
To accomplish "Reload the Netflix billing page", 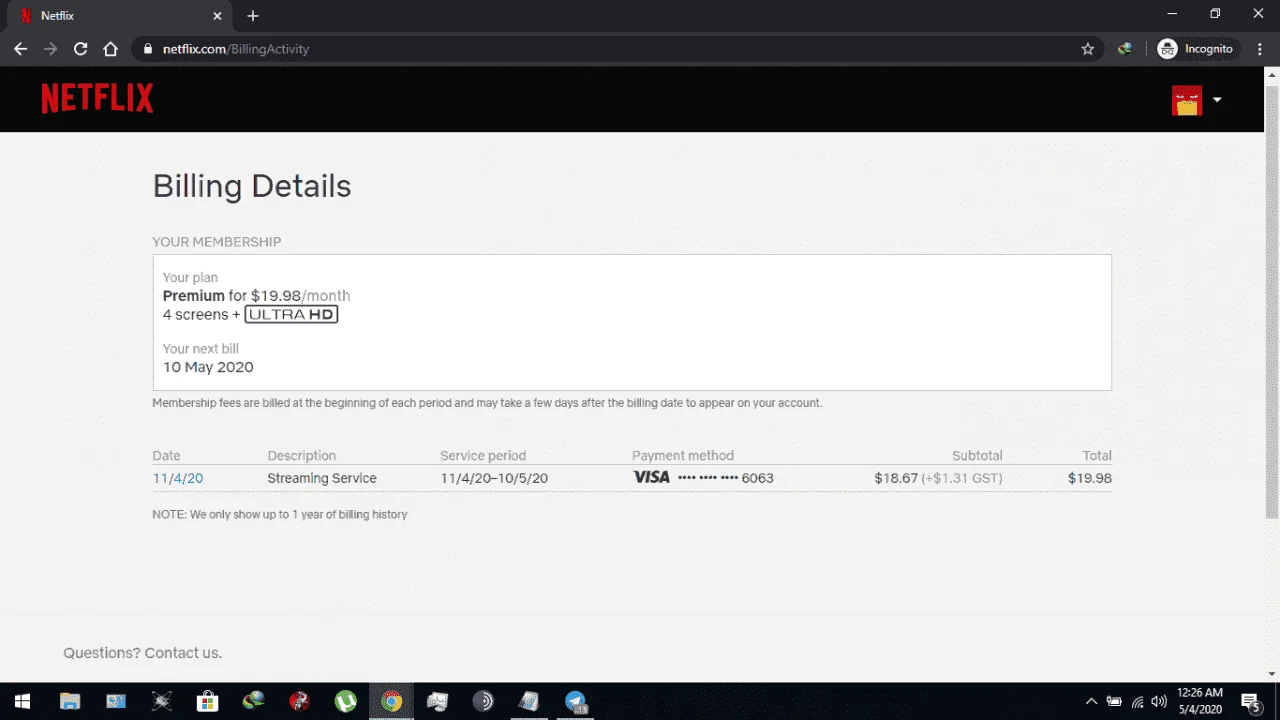I will tap(81, 48).
